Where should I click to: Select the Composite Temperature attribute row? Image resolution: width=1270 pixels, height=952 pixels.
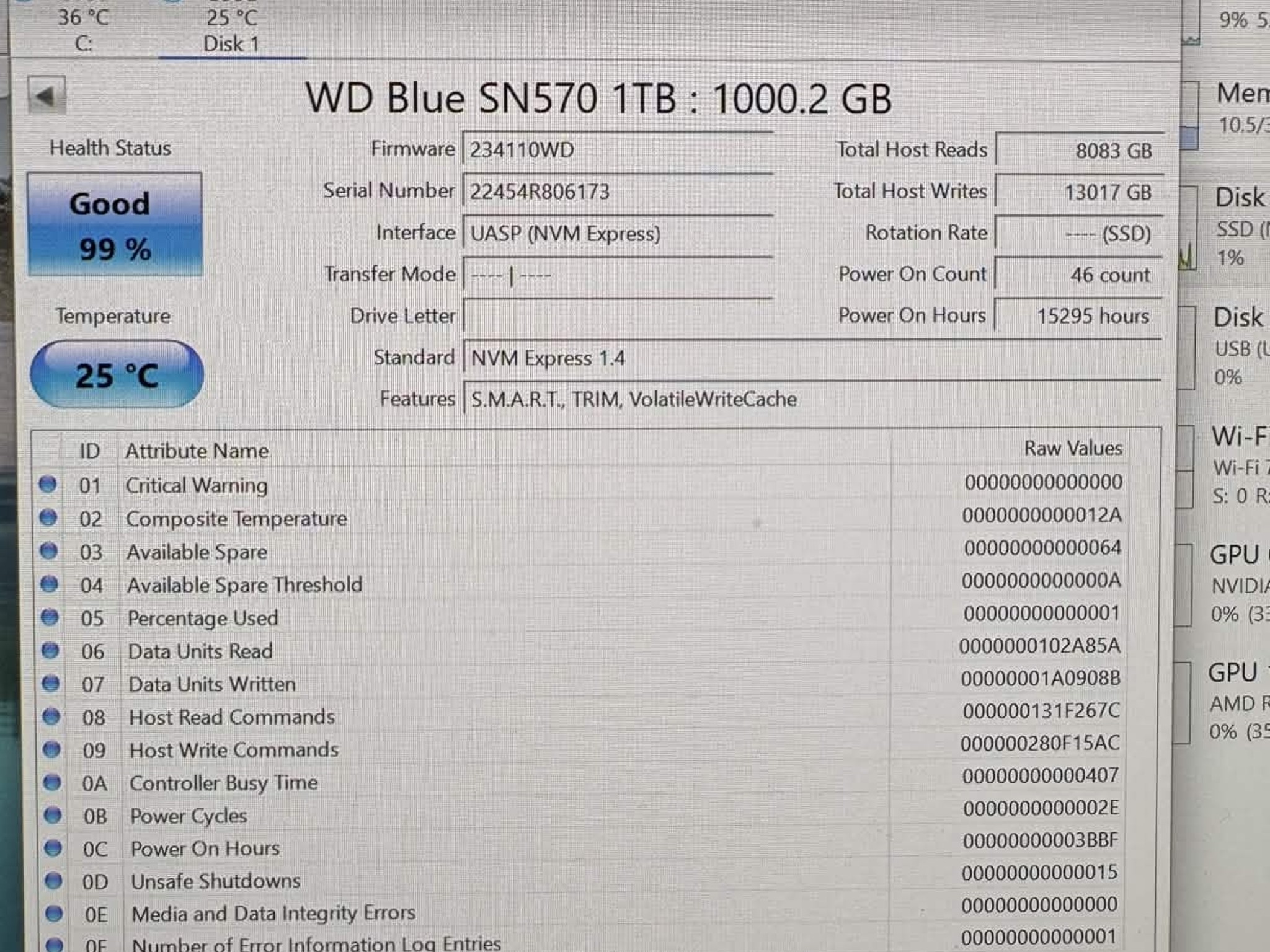point(583,518)
